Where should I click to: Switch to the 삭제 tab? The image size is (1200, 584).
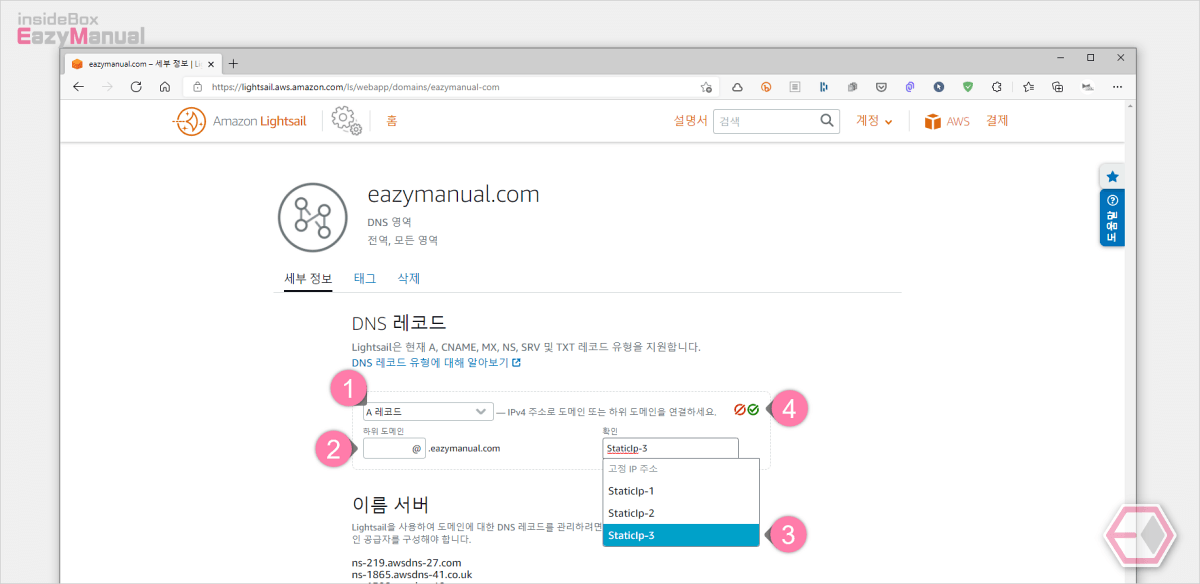(x=409, y=279)
